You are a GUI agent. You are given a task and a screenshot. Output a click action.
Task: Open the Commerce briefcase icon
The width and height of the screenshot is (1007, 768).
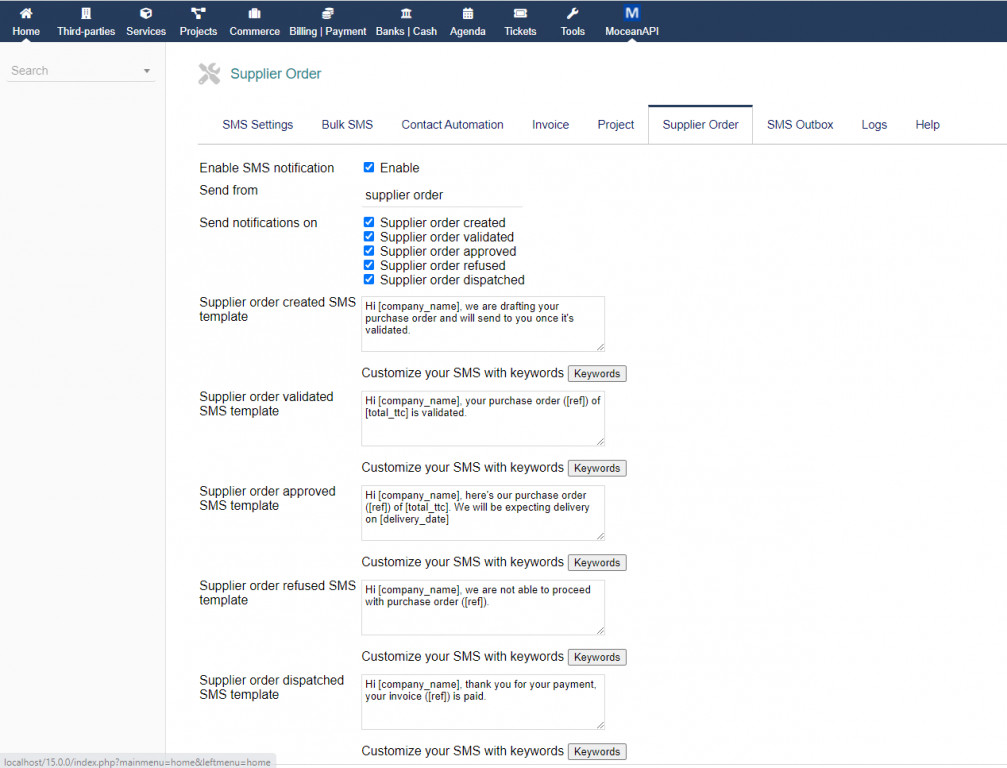coord(254,14)
